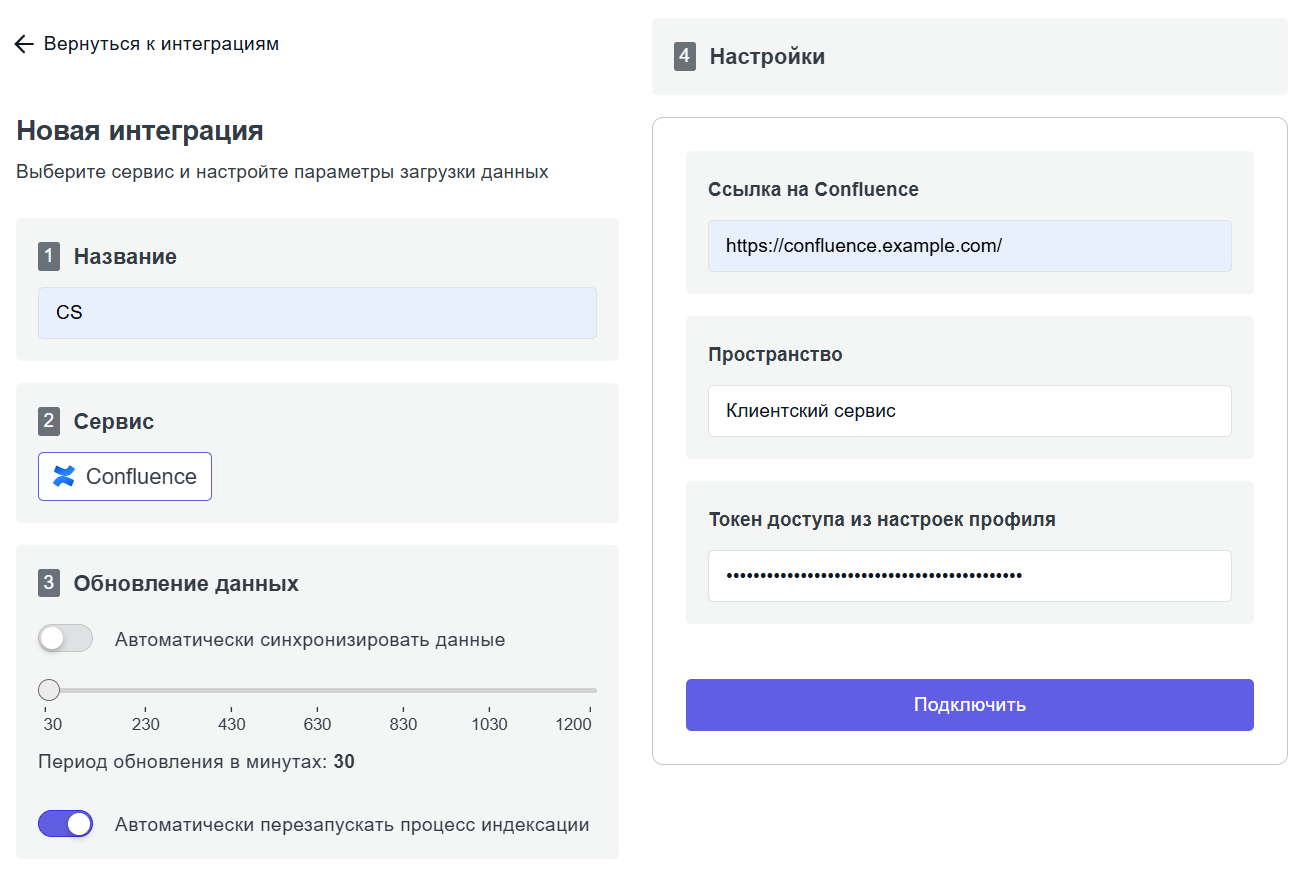Click the 230 slider tick label

pos(146,725)
